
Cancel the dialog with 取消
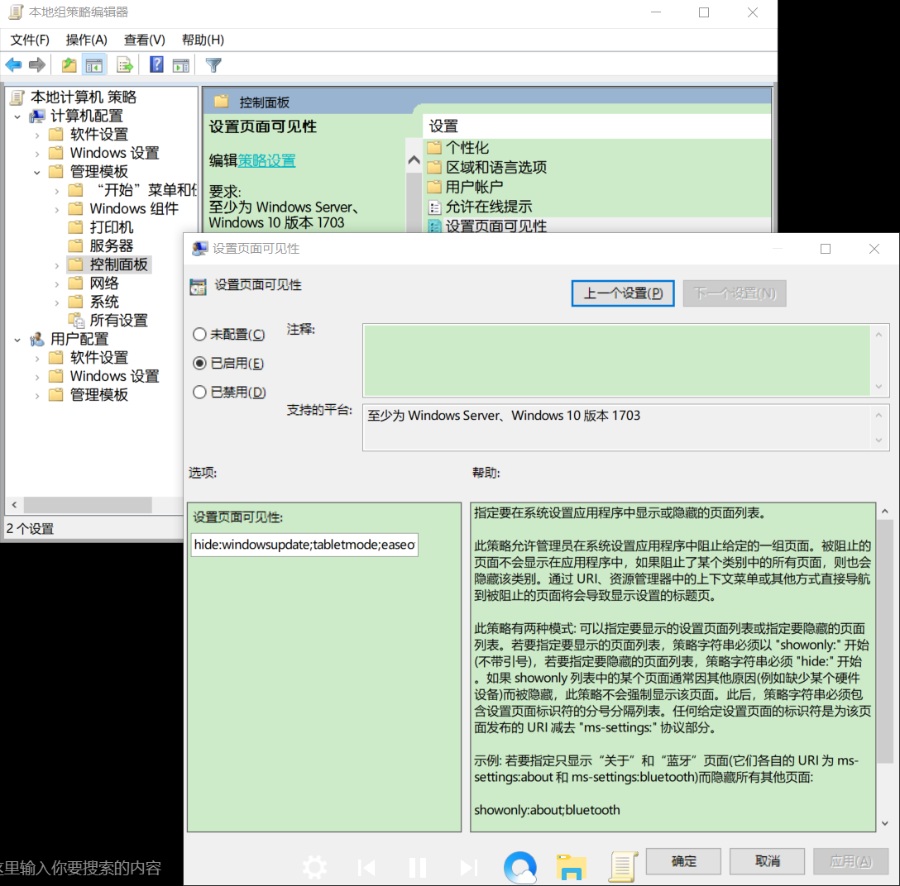pos(767,861)
